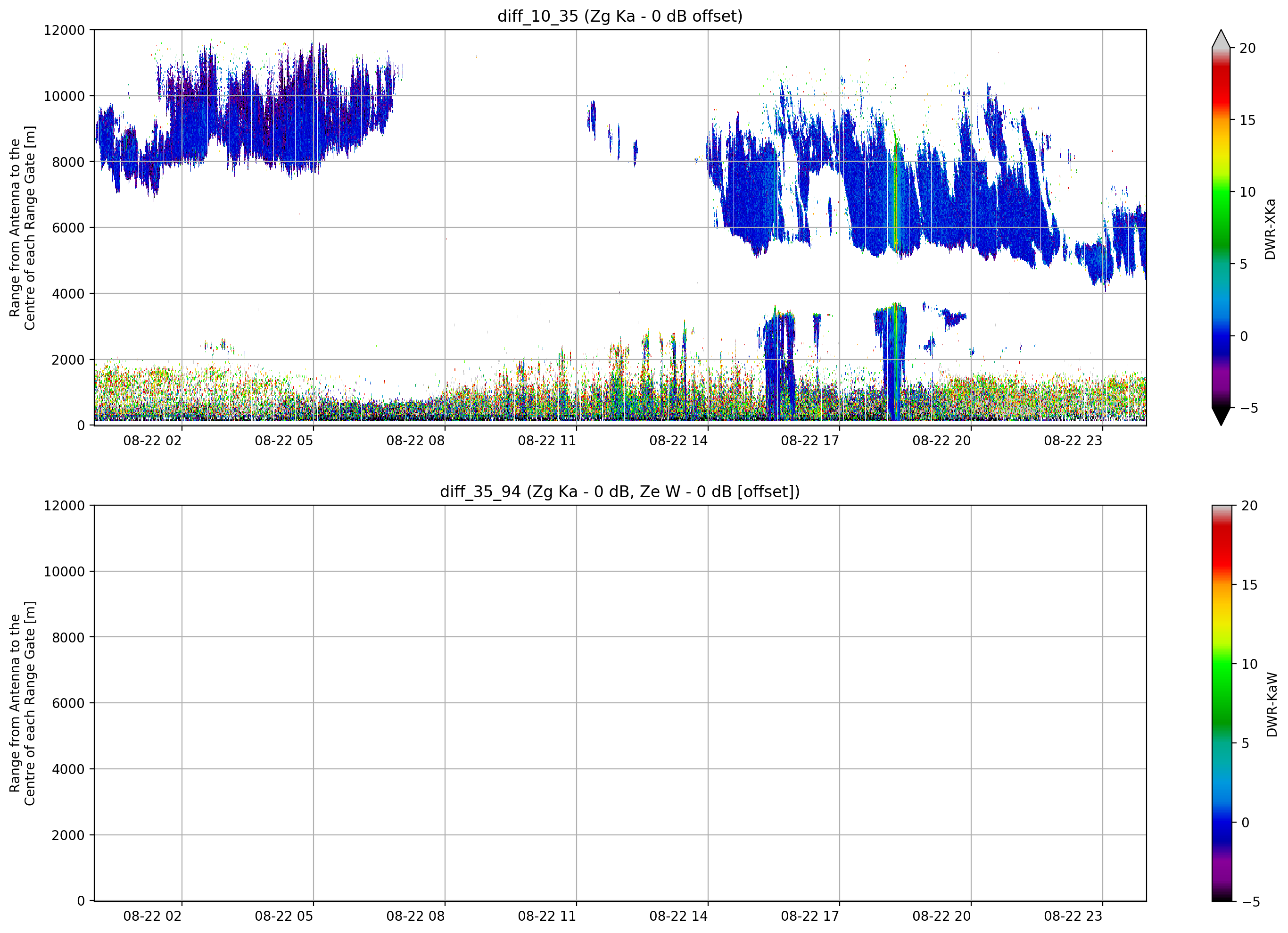Click the "08-22 20" x-tick under the top plot
The width and height of the screenshot is (1288, 933).
click(941, 441)
